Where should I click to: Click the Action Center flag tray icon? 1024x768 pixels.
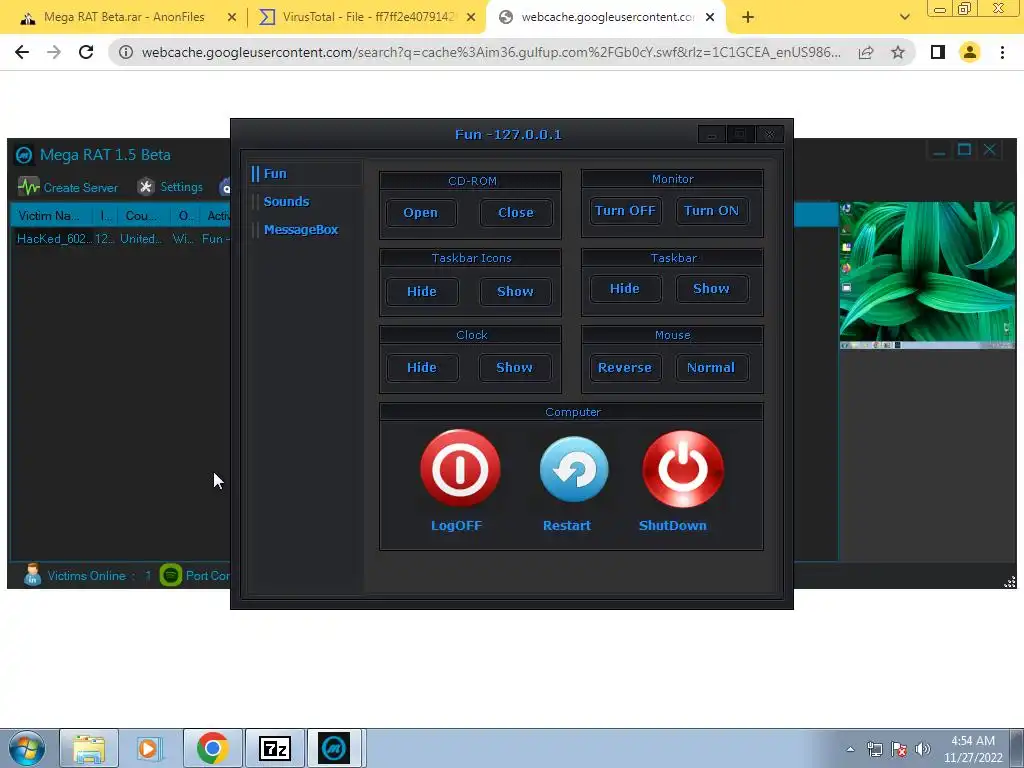pos(899,749)
